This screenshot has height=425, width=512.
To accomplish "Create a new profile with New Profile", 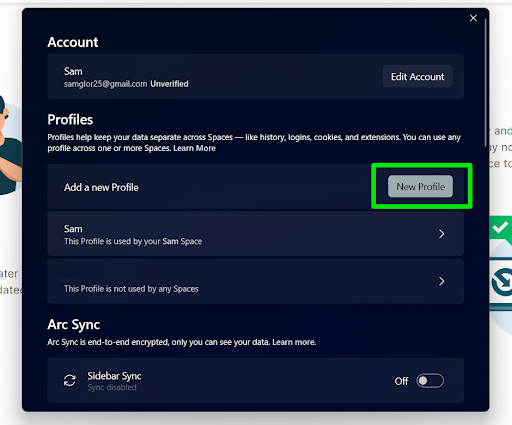I will pyautogui.click(x=420, y=186).
